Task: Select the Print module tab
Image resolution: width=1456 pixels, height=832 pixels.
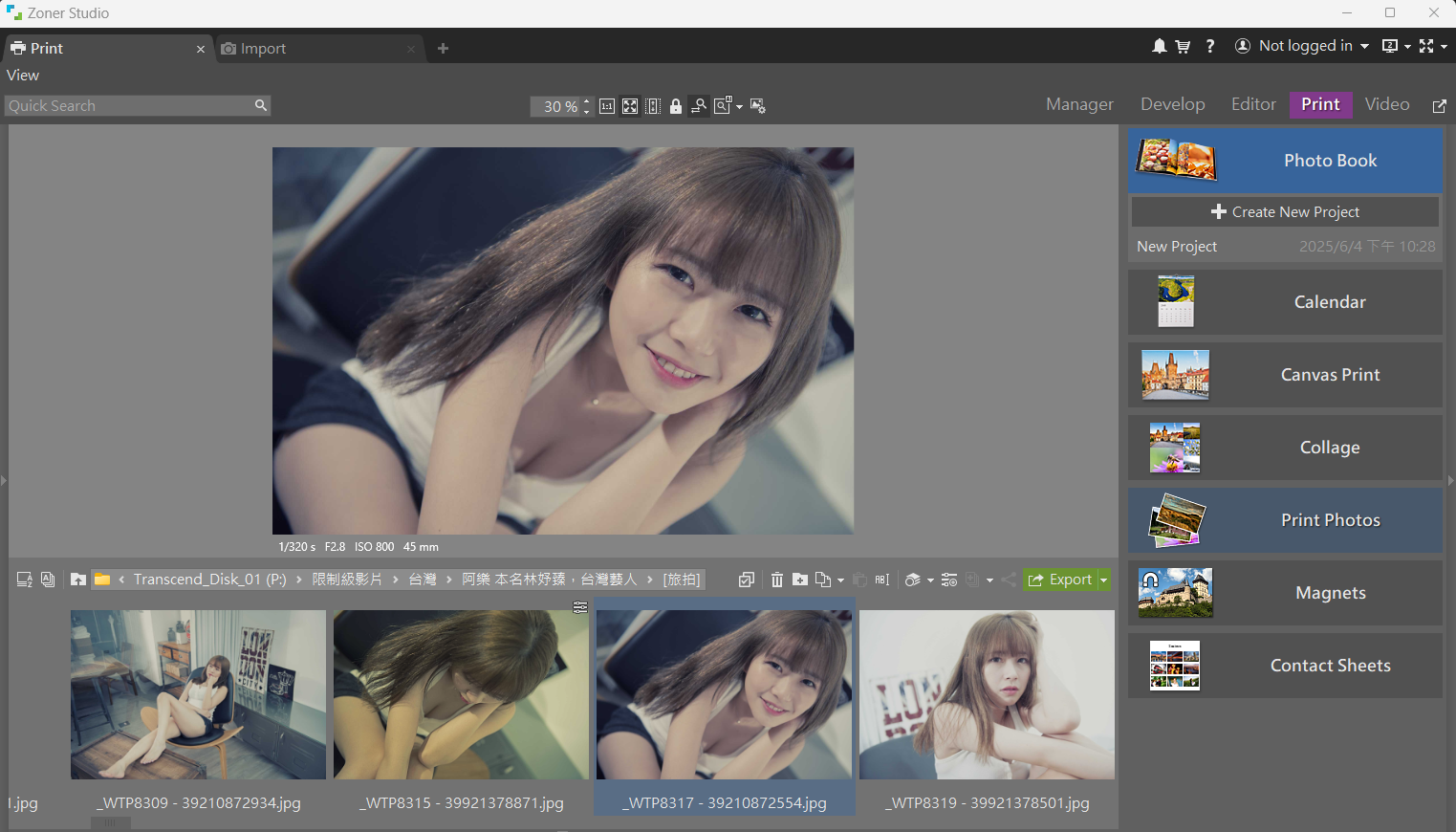Action: point(1320,104)
